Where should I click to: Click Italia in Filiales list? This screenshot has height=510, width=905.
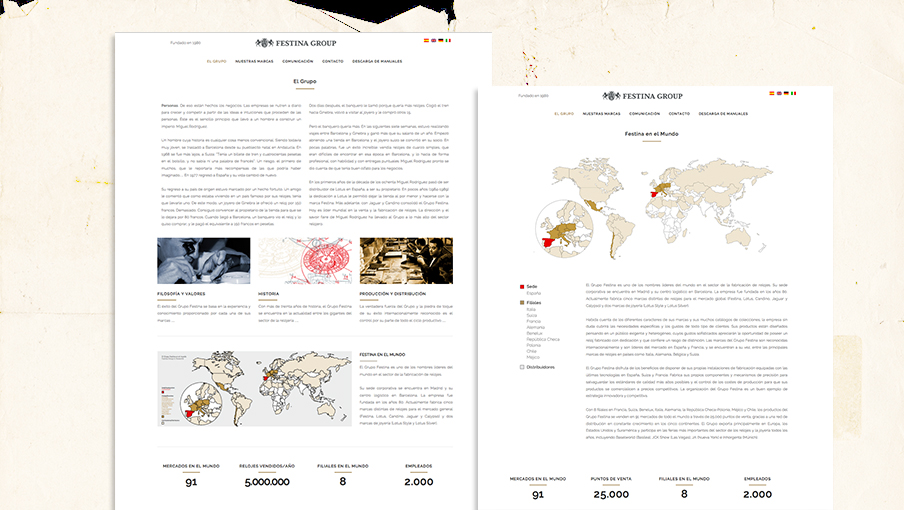pos(531,309)
